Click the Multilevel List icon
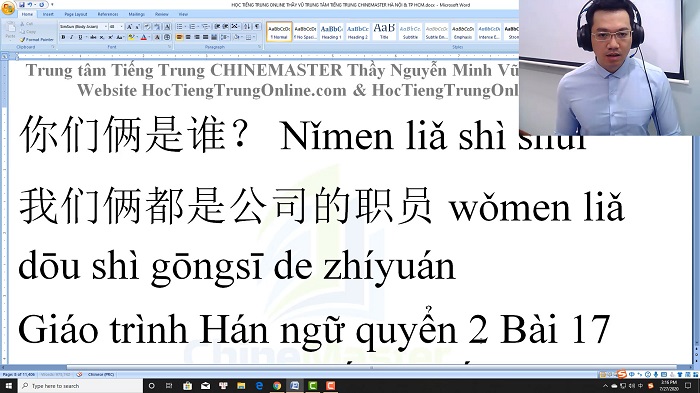The image size is (700, 393). [x=204, y=27]
